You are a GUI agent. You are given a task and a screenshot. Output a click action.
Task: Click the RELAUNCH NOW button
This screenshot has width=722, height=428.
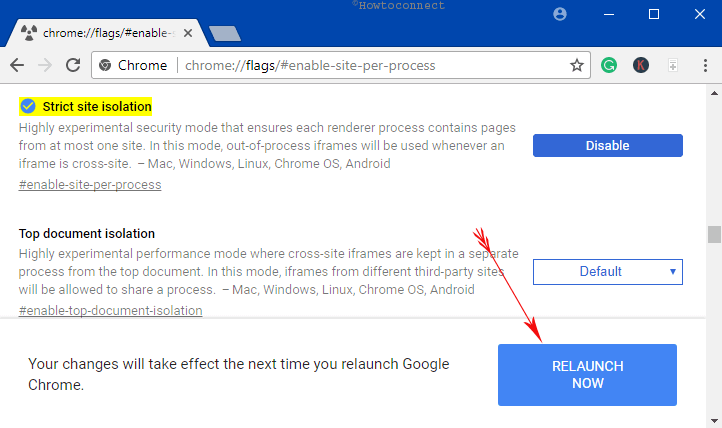[587, 375]
